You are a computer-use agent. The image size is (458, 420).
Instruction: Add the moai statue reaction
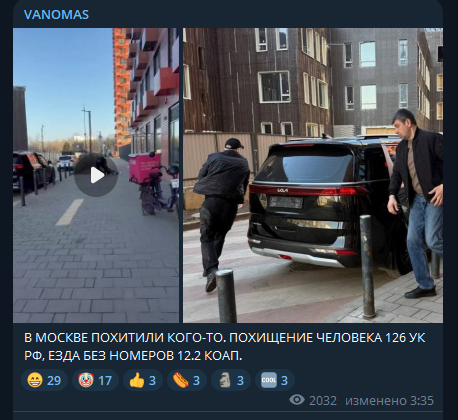coord(231,380)
